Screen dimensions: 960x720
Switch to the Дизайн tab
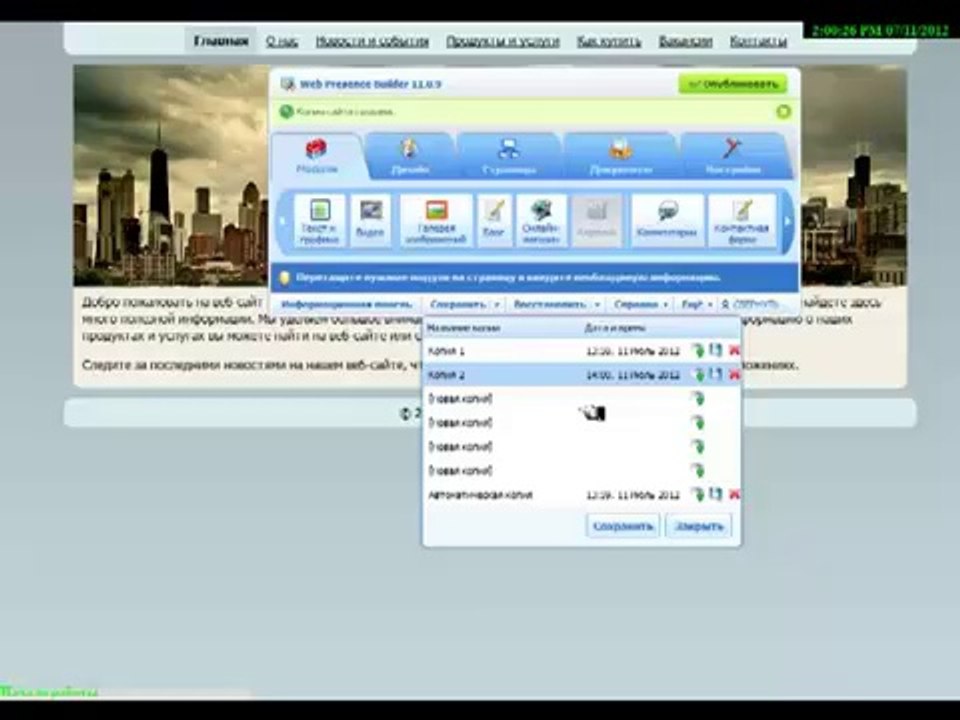[x=410, y=156]
